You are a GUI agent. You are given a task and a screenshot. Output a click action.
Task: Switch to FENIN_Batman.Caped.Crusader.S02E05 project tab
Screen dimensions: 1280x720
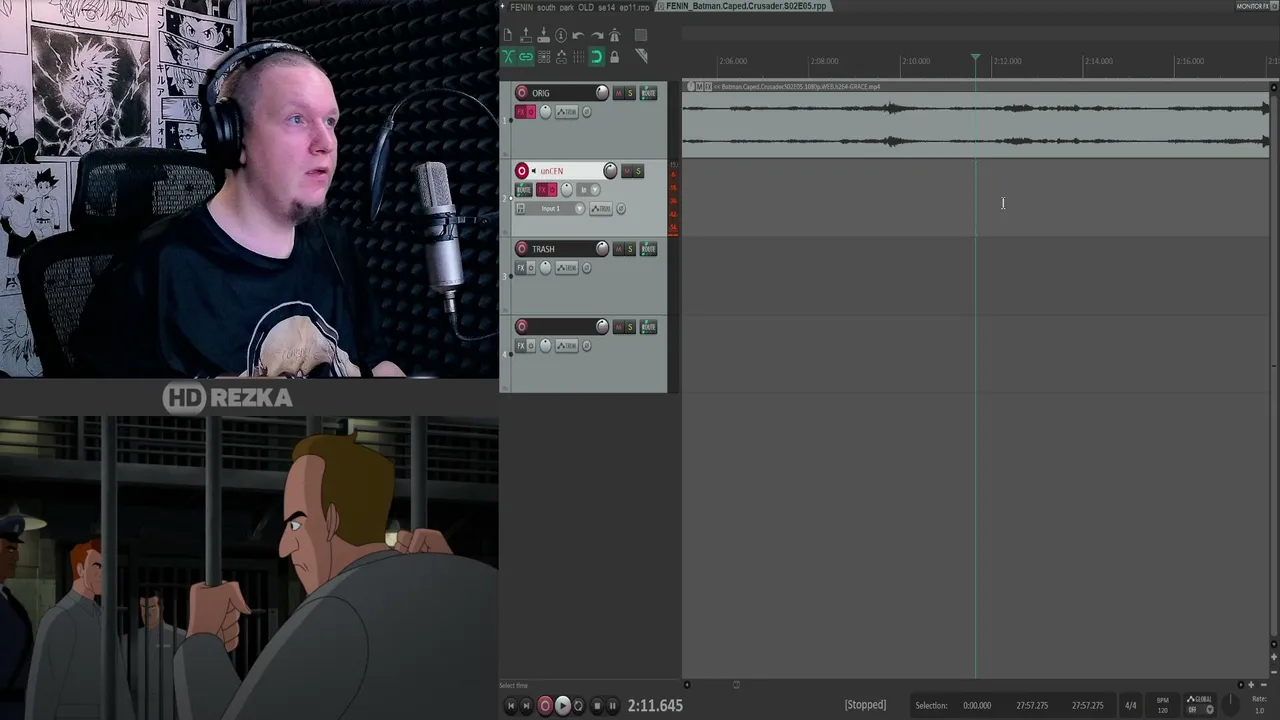click(745, 6)
